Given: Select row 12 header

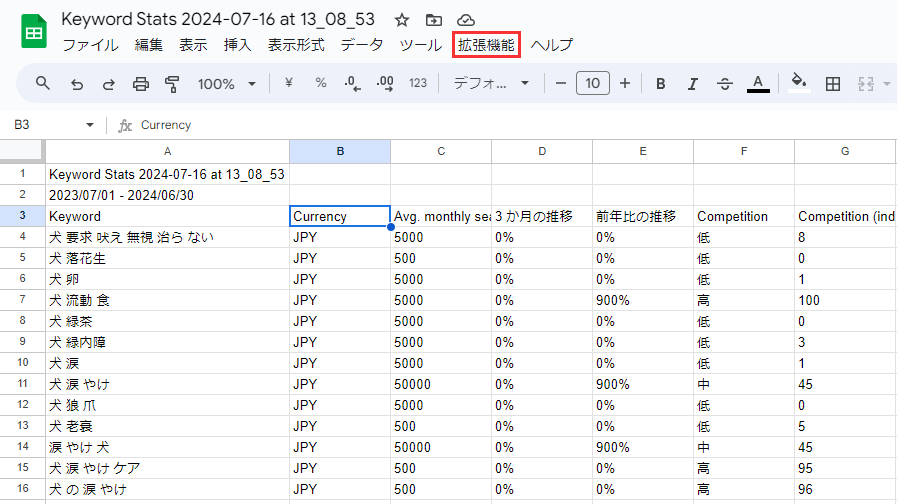Looking at the screenshot, I should pyautogui.click(x=22, y=405).
